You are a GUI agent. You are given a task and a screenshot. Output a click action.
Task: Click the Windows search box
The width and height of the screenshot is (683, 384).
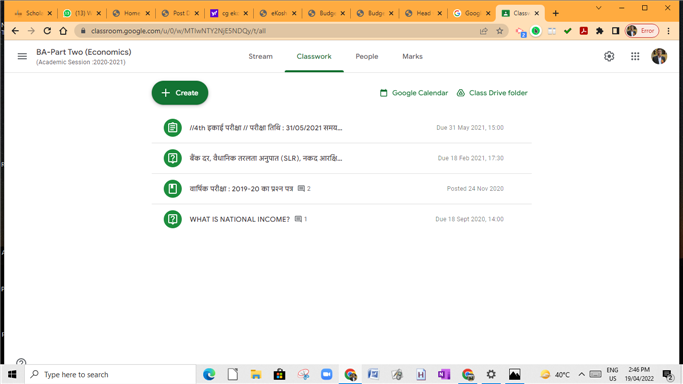click(x=111, y=374)
